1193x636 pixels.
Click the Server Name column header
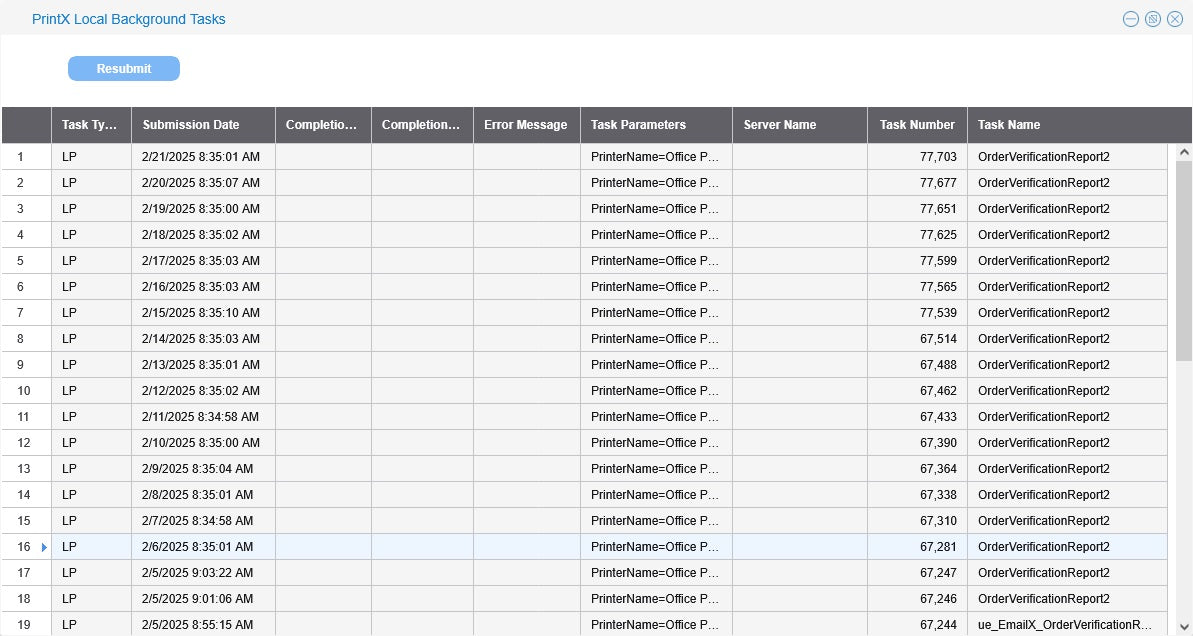point(780,125)
